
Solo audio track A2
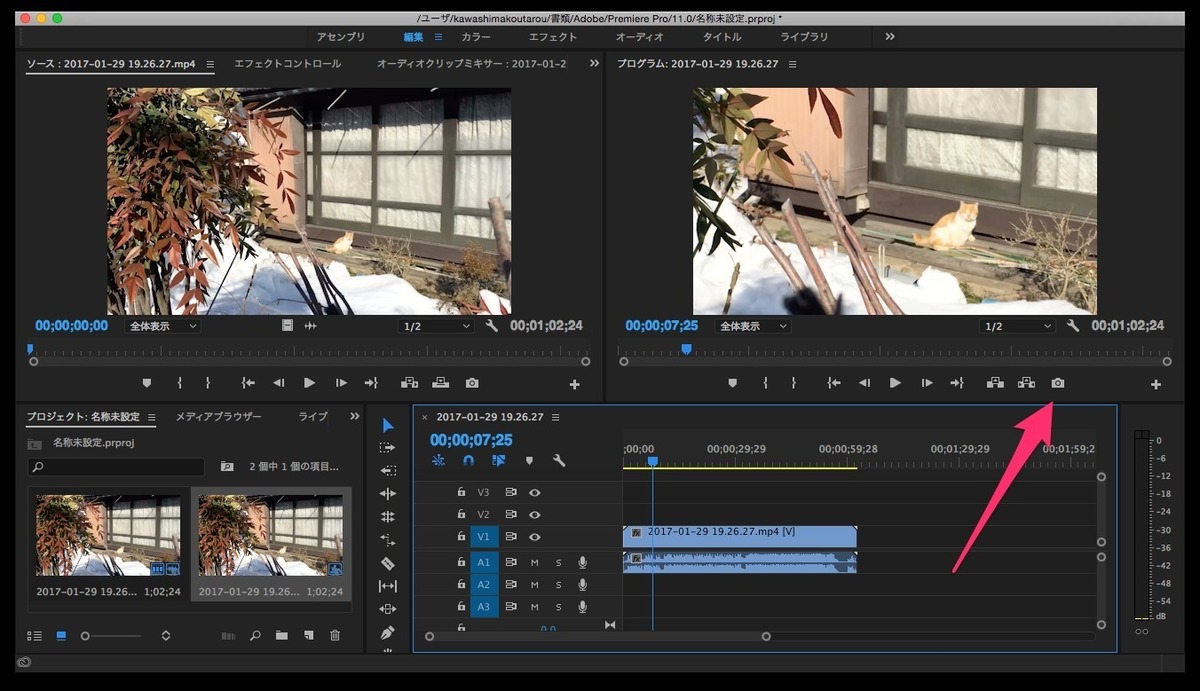558,584
